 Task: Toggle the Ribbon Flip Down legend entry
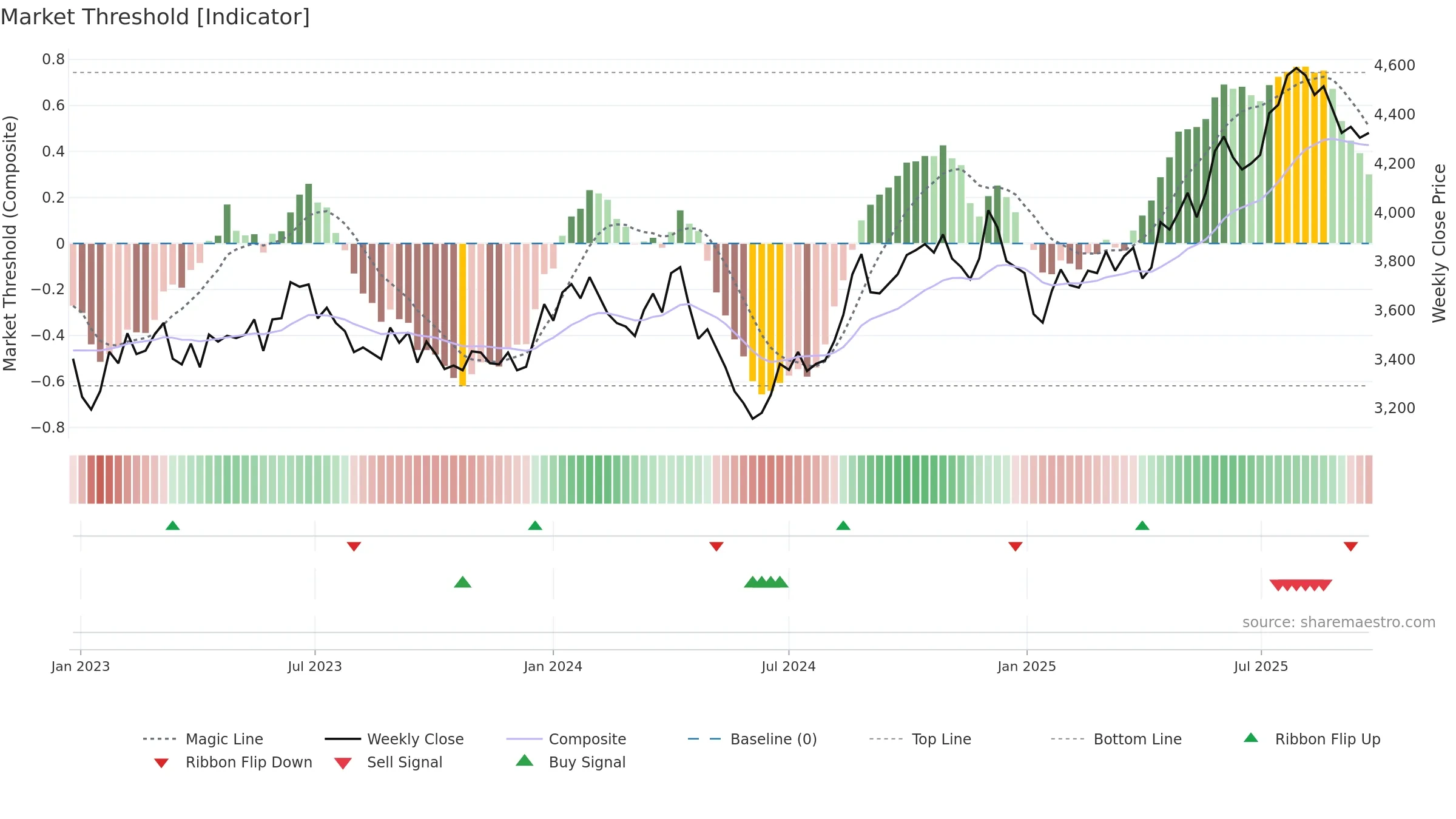pos(232,762)
